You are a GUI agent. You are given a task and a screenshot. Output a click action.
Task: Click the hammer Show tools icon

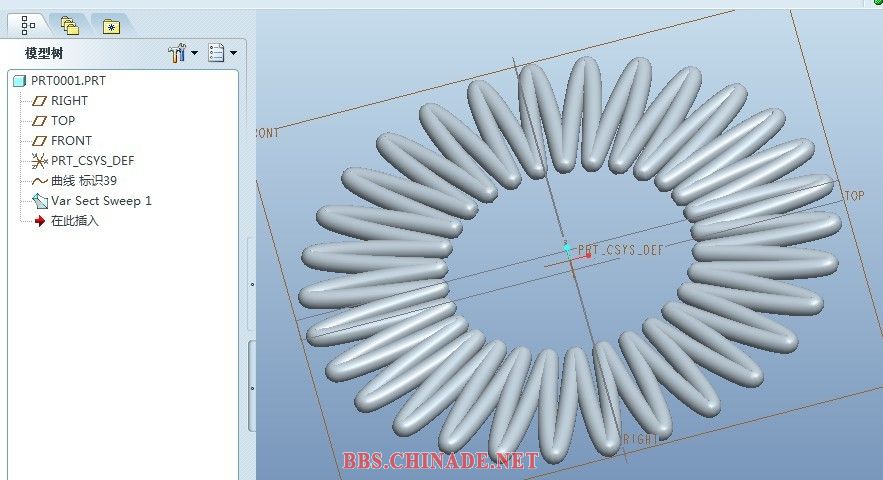[178, 53]
